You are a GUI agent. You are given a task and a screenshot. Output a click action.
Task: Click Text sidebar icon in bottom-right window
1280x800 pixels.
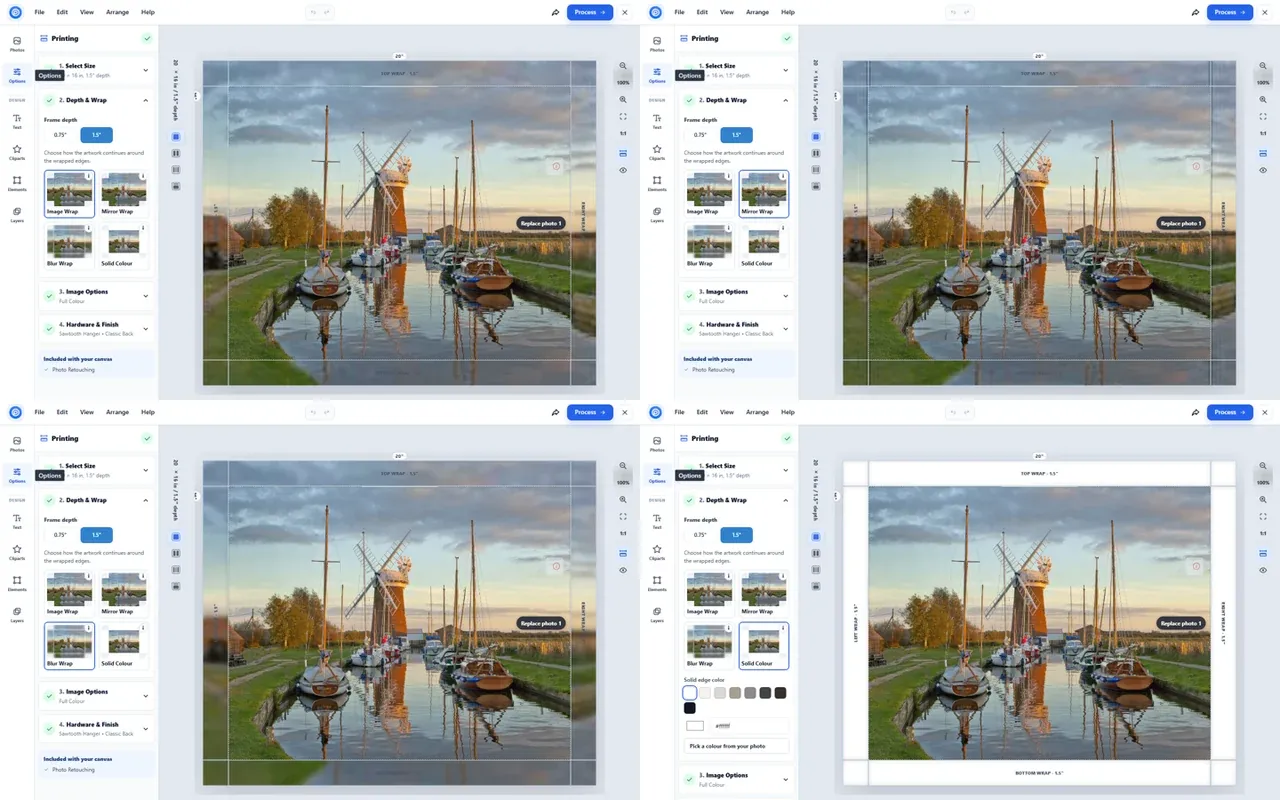pyautogui.click(x=657, y=521)
